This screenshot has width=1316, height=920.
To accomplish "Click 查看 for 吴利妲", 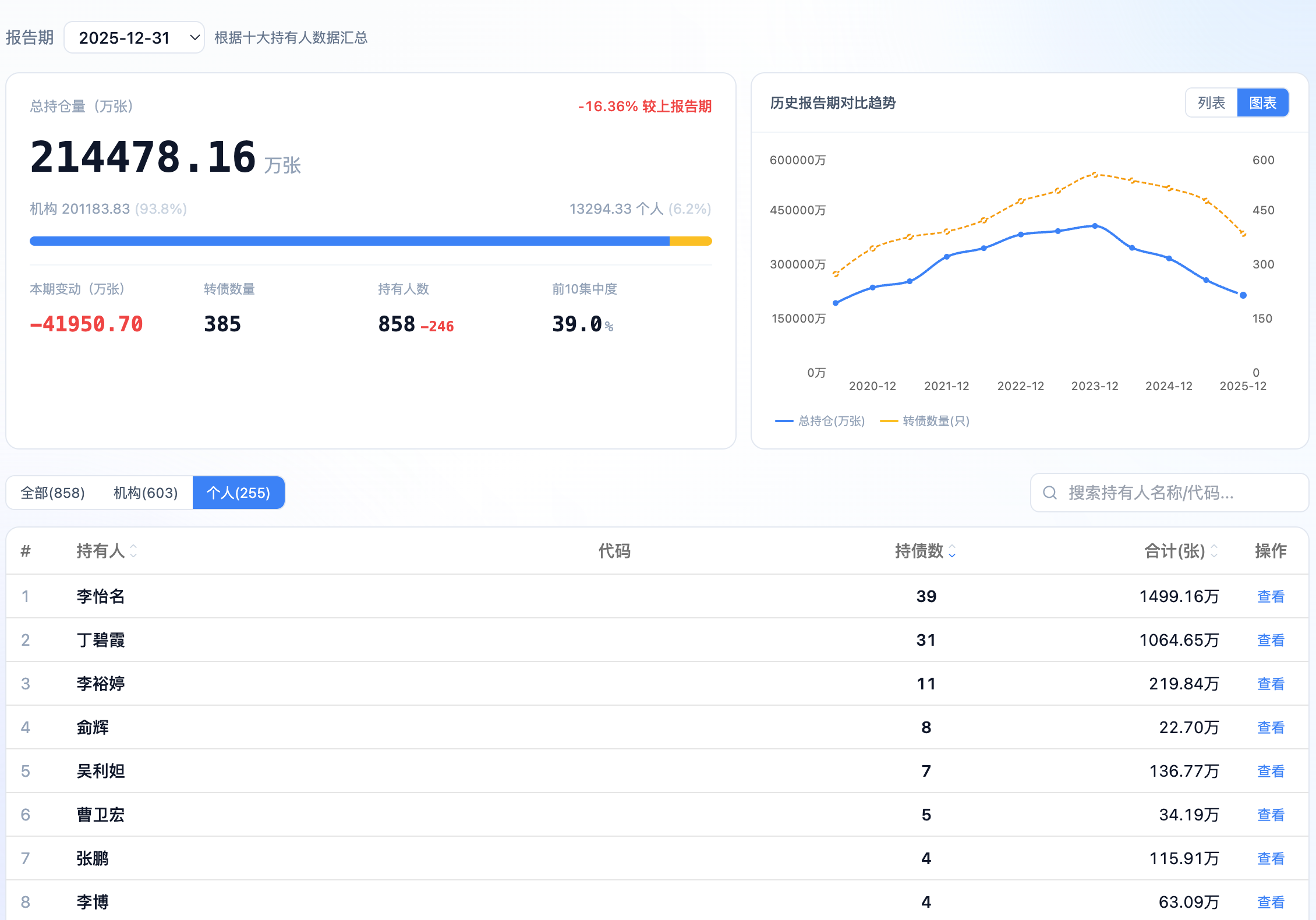I will tap(1271, 771).
